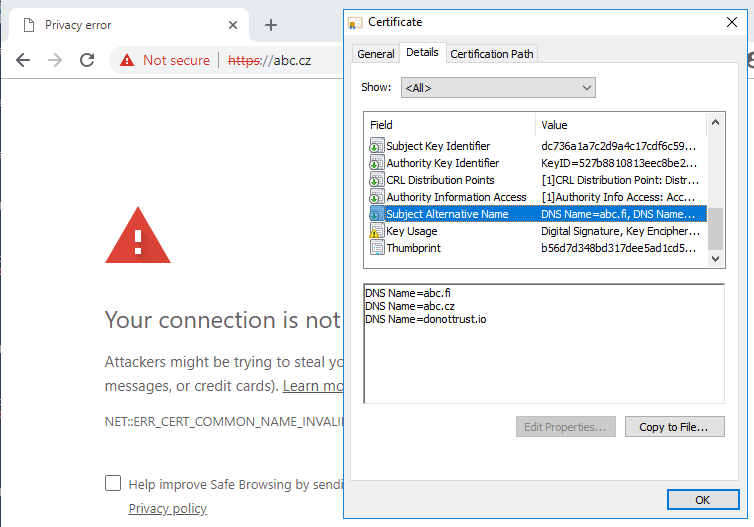Enable Help improve Safe Browsing checkbox
Viewport: 754px width, 527px height.
tap(113, 483)
